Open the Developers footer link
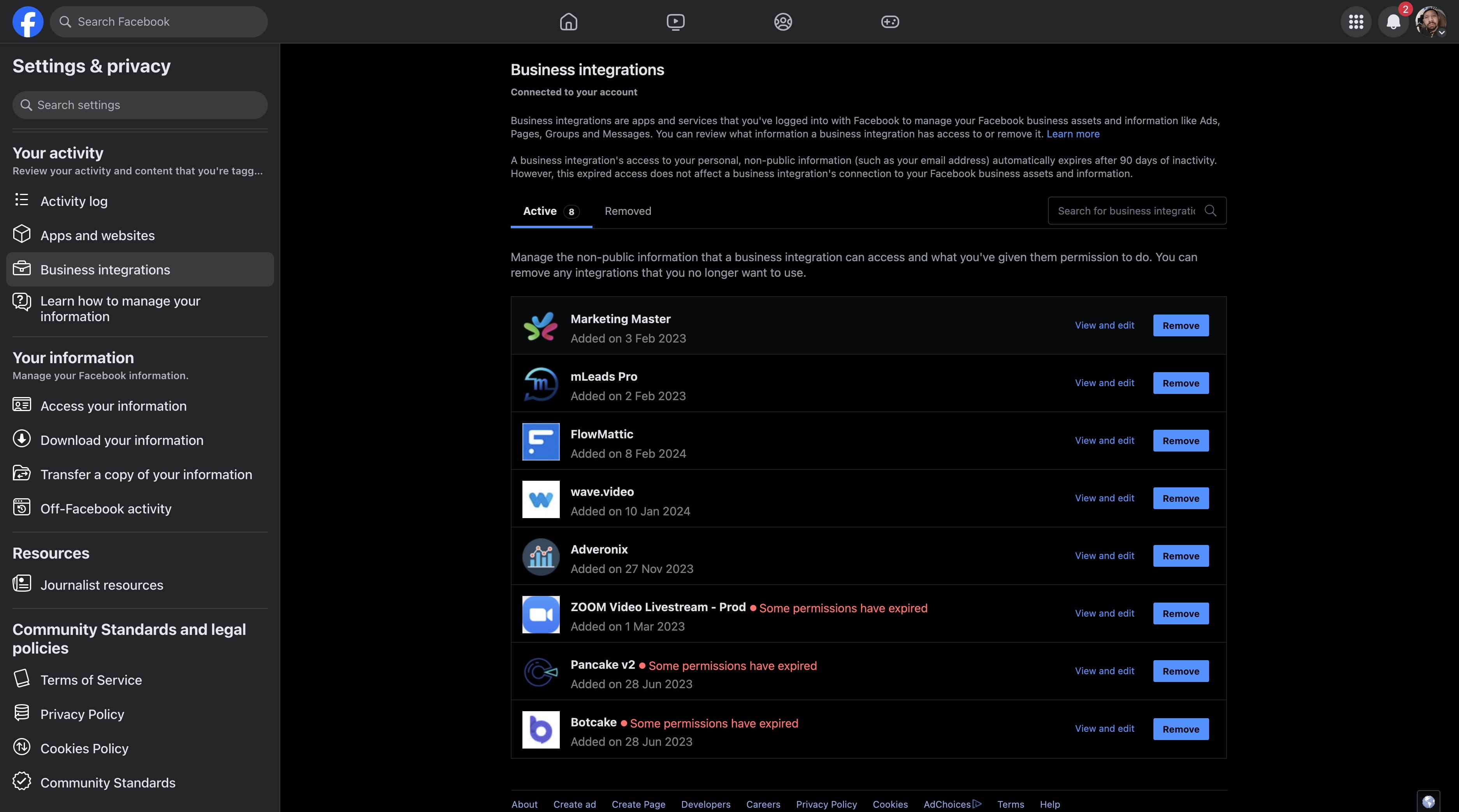 (706, 804)
